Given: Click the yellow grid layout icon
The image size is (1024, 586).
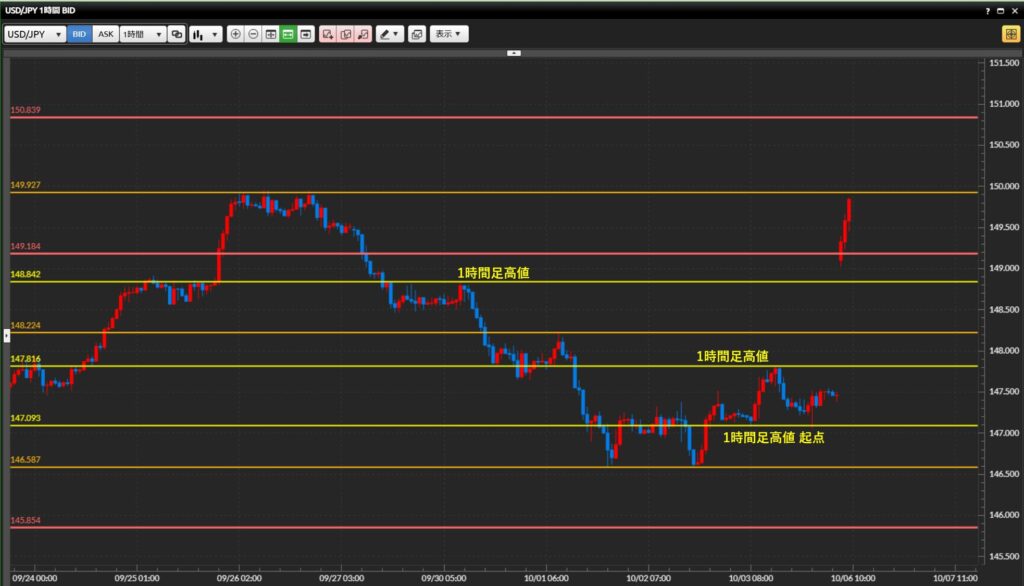Looking at the screenshot, I should tap(1010, 33).
